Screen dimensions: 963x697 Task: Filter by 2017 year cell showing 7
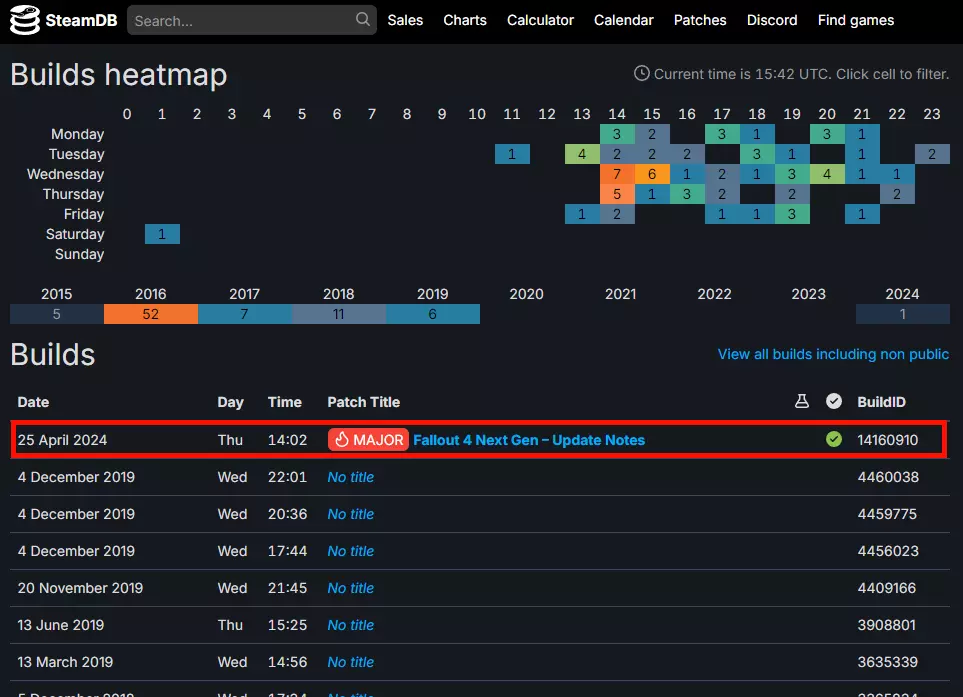click(244, 314)
